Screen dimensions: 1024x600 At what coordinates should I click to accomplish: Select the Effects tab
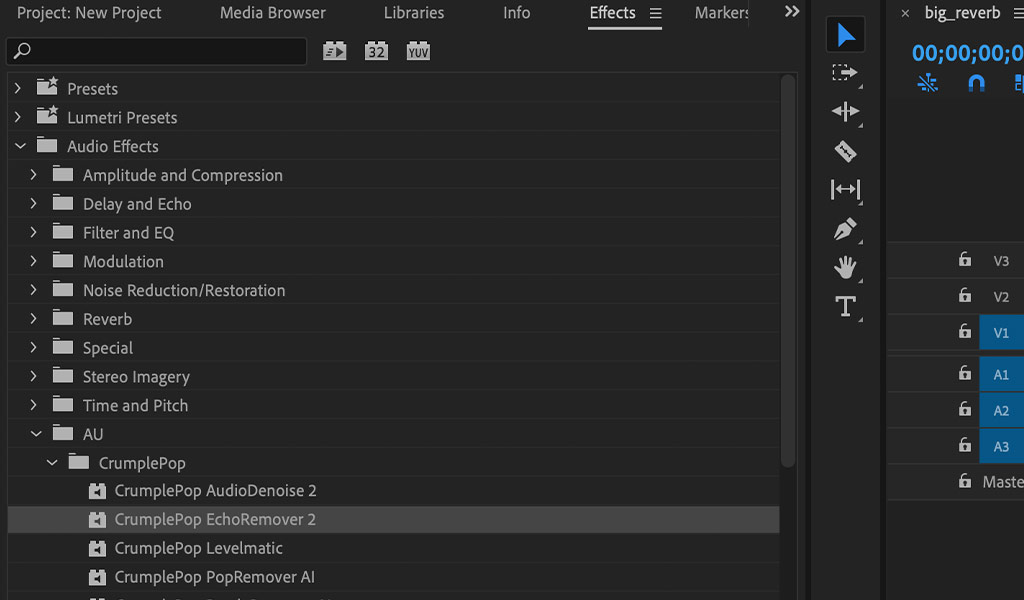[x=612, y=12]
